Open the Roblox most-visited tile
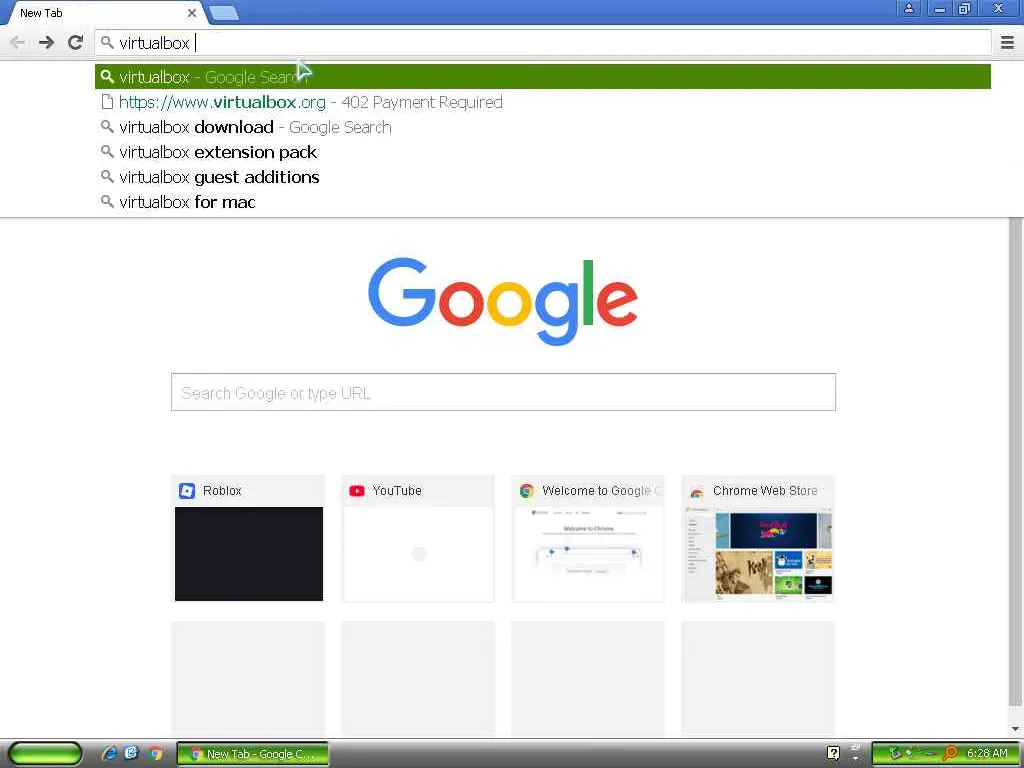 coord(248,539)
